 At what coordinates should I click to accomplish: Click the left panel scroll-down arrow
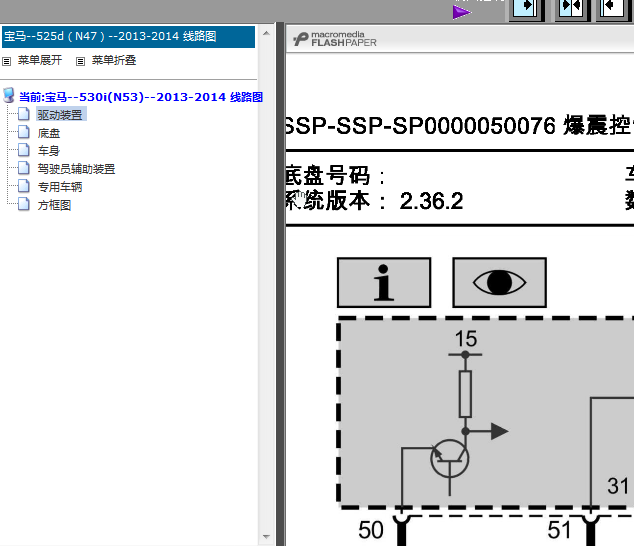click(266, 537)
